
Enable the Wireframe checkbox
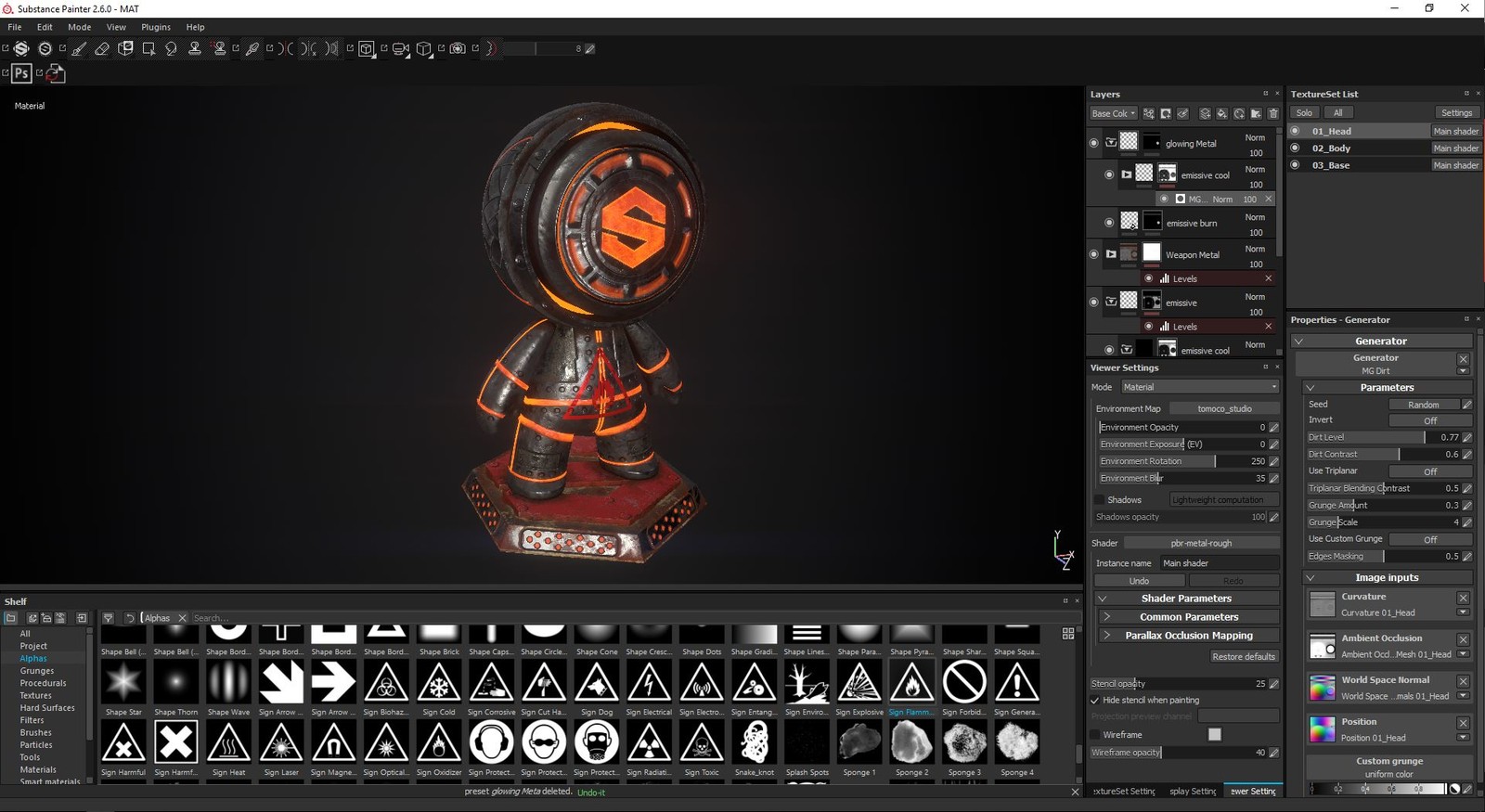(x=1095, y=735)
